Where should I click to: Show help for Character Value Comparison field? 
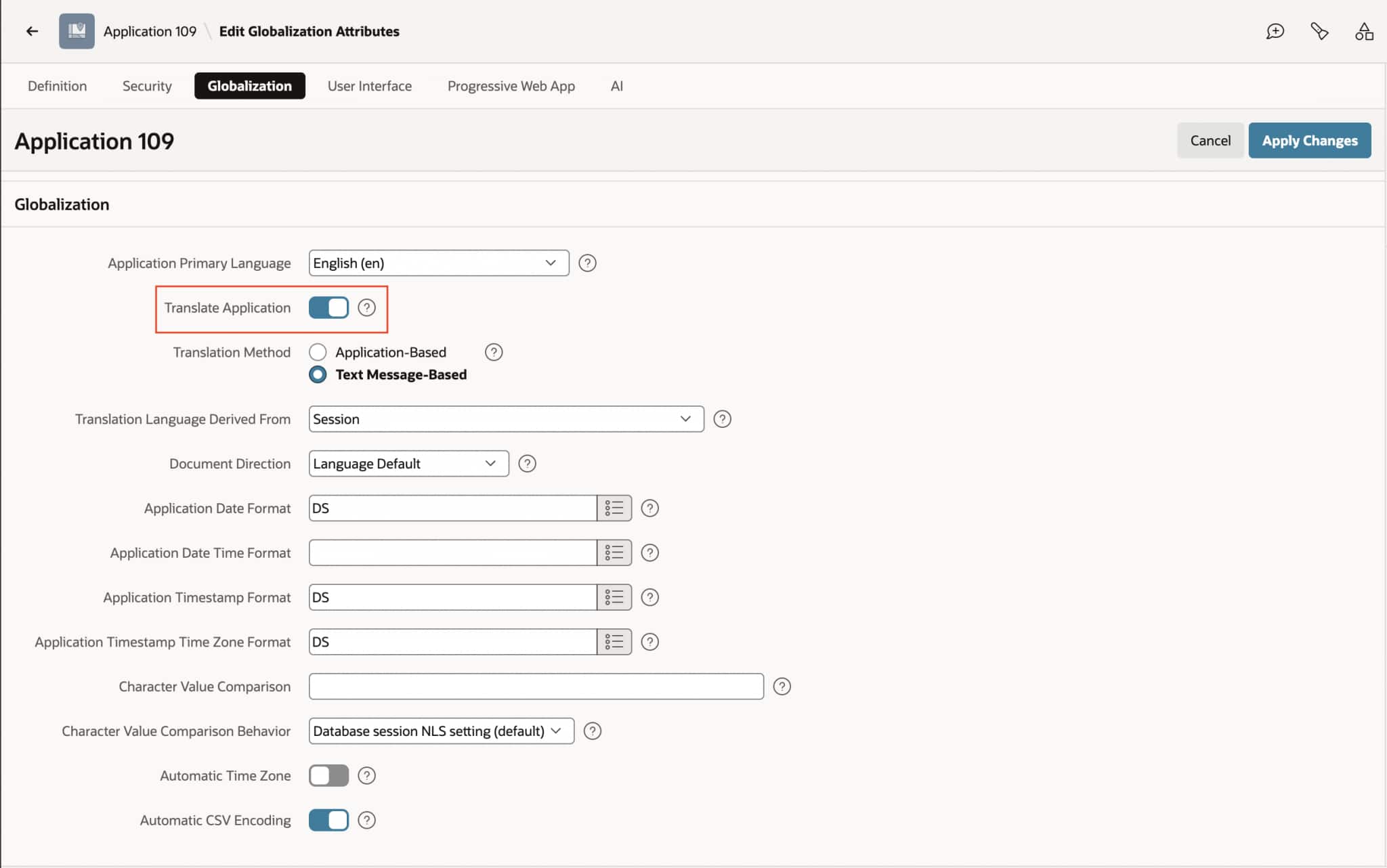pos(782,687)
